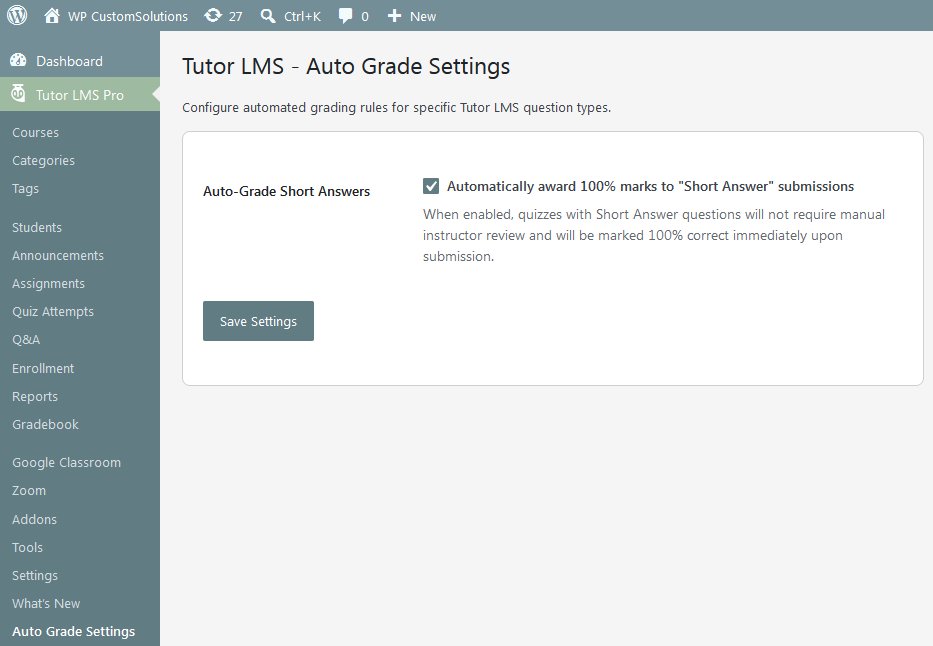Screen dimensions: 933x646
Task: Click the plus icon for New
Action: pyautogui.click(x=395, y=16)
